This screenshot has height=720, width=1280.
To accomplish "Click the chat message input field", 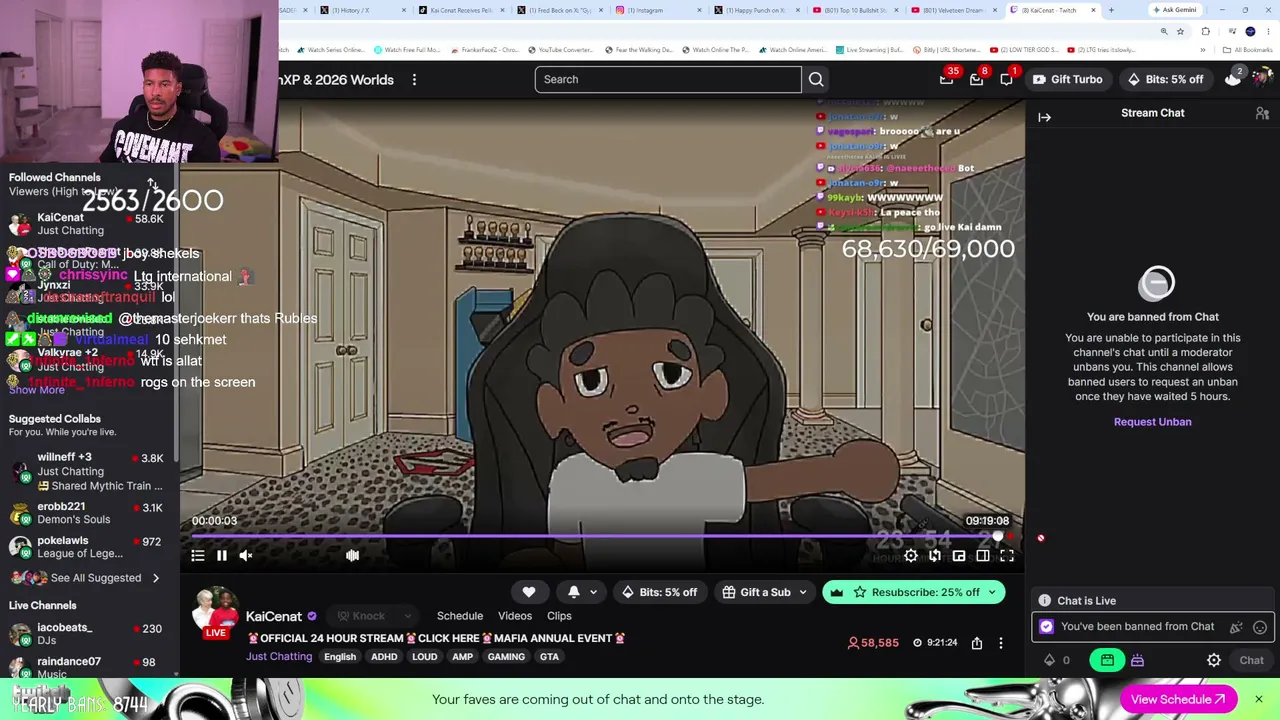I will coord(1153,627).
